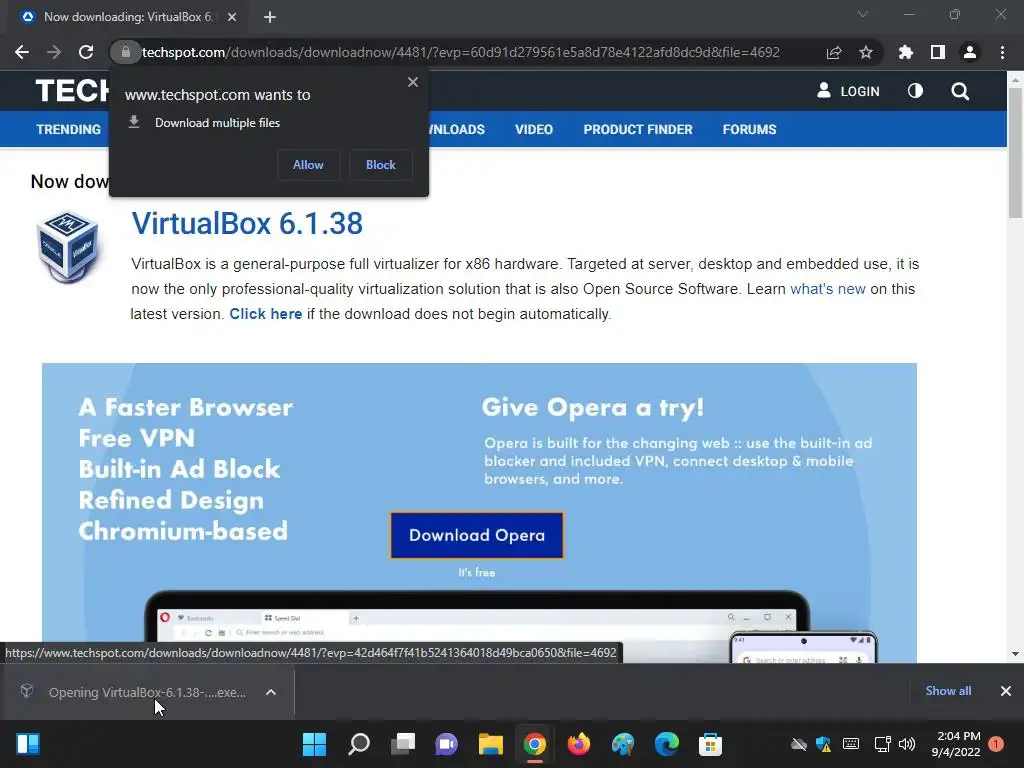This screenshot has width=1024, height=768.
Task: Open the what's new link
Action: 827,289
